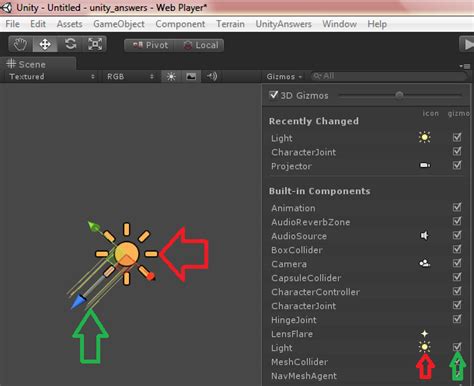Open the Help menu
The width and height of the screenshot is (474, 386).
377,24
